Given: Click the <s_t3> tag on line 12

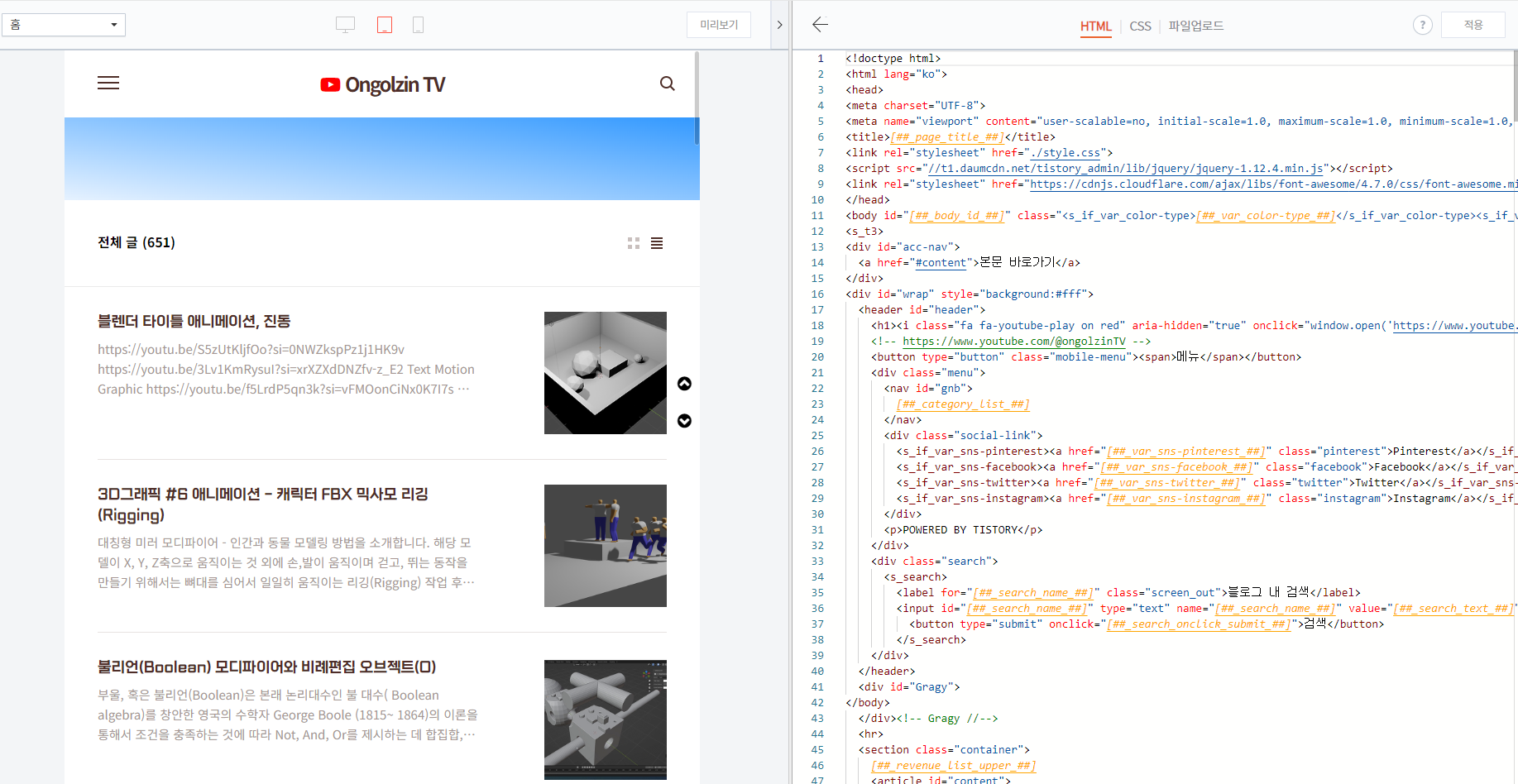Looking at the screenshot, I should (864, 232).
